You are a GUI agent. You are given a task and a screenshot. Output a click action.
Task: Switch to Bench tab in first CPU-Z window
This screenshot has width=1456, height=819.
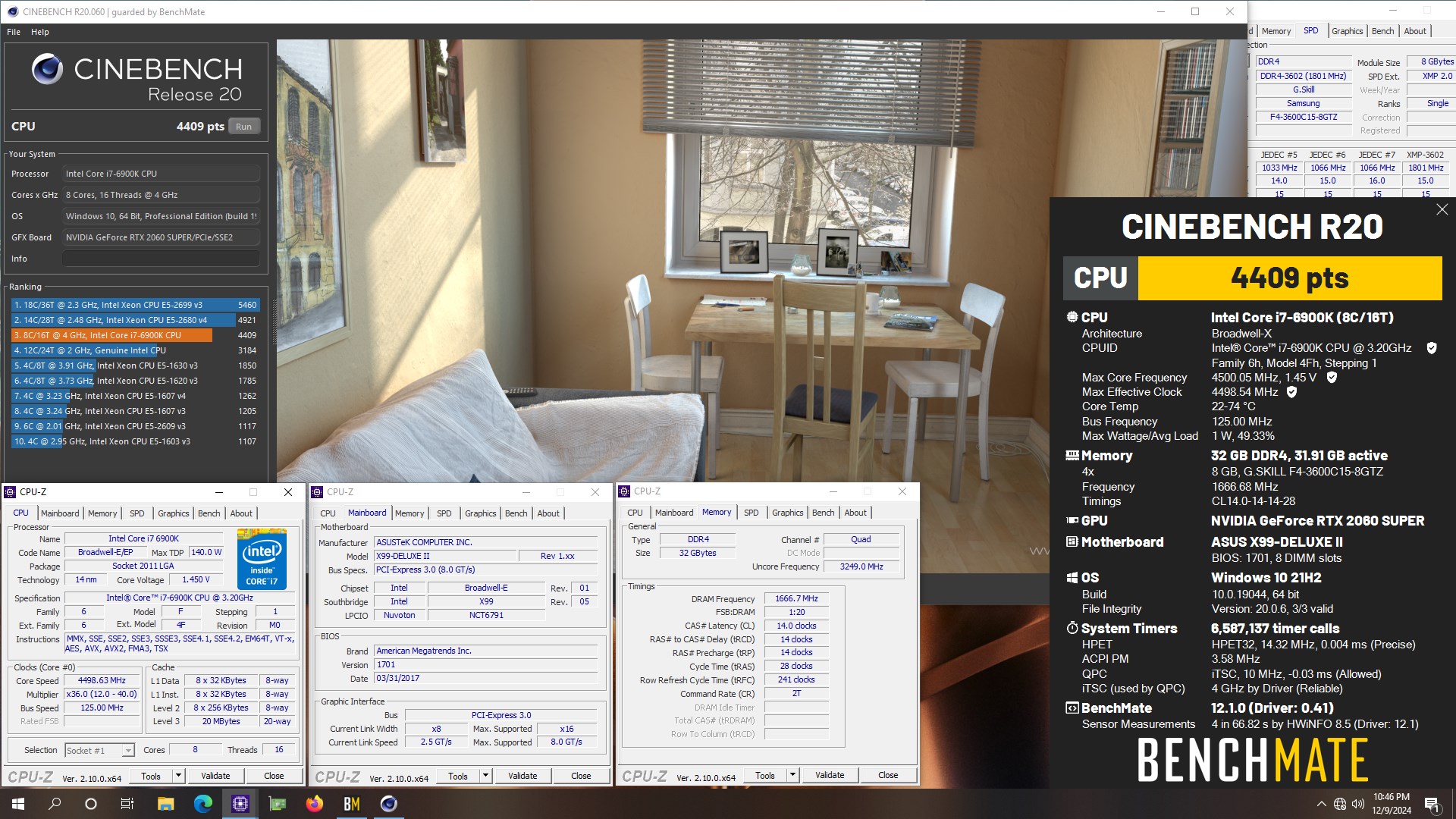[x=209, y=513]
